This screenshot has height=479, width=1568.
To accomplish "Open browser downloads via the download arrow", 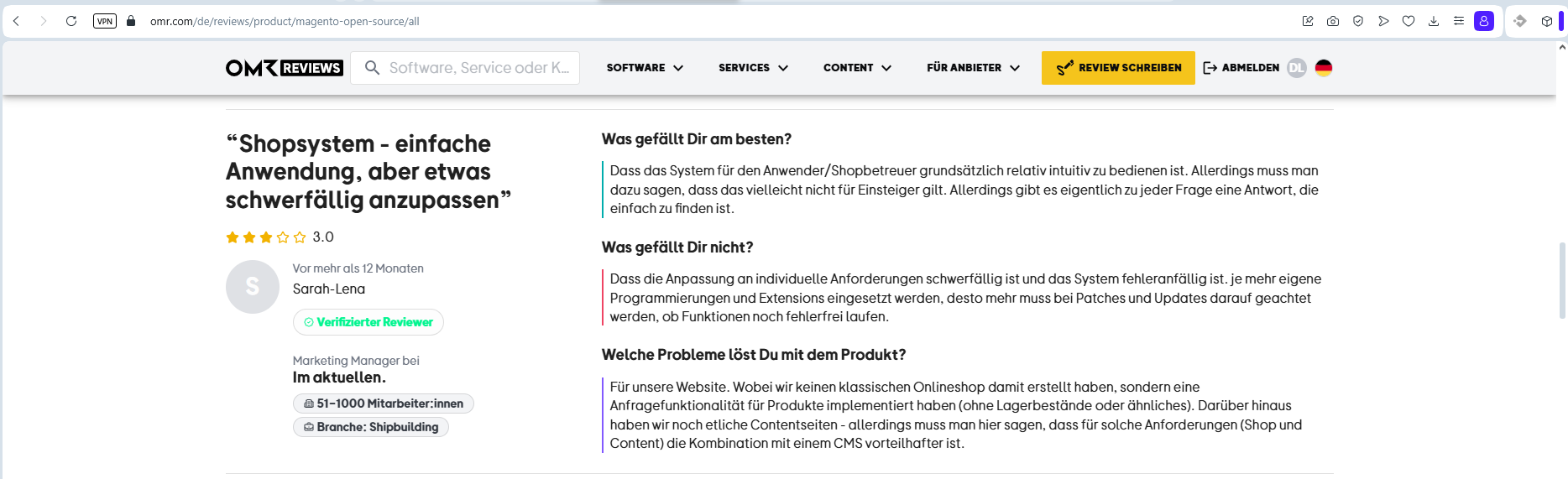I will pyautogui.click(x=1434, y=21).
